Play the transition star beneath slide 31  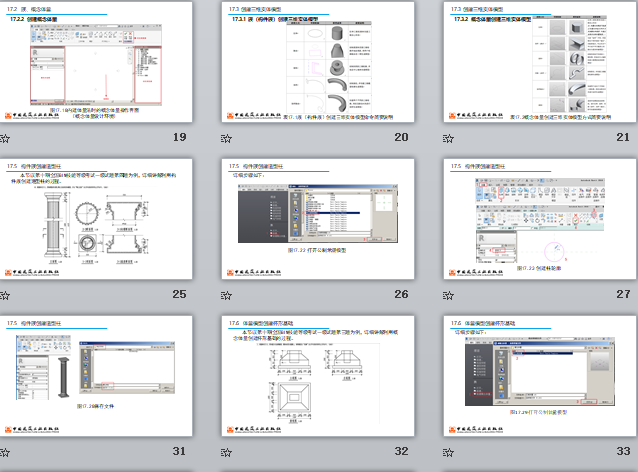tap(5, 453)
